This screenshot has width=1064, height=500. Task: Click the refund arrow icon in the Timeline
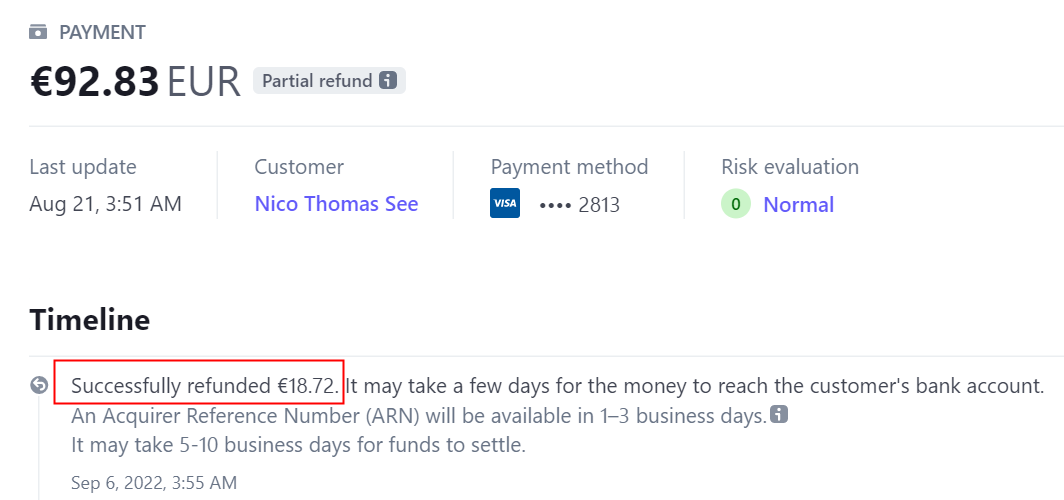coord(39,385)
